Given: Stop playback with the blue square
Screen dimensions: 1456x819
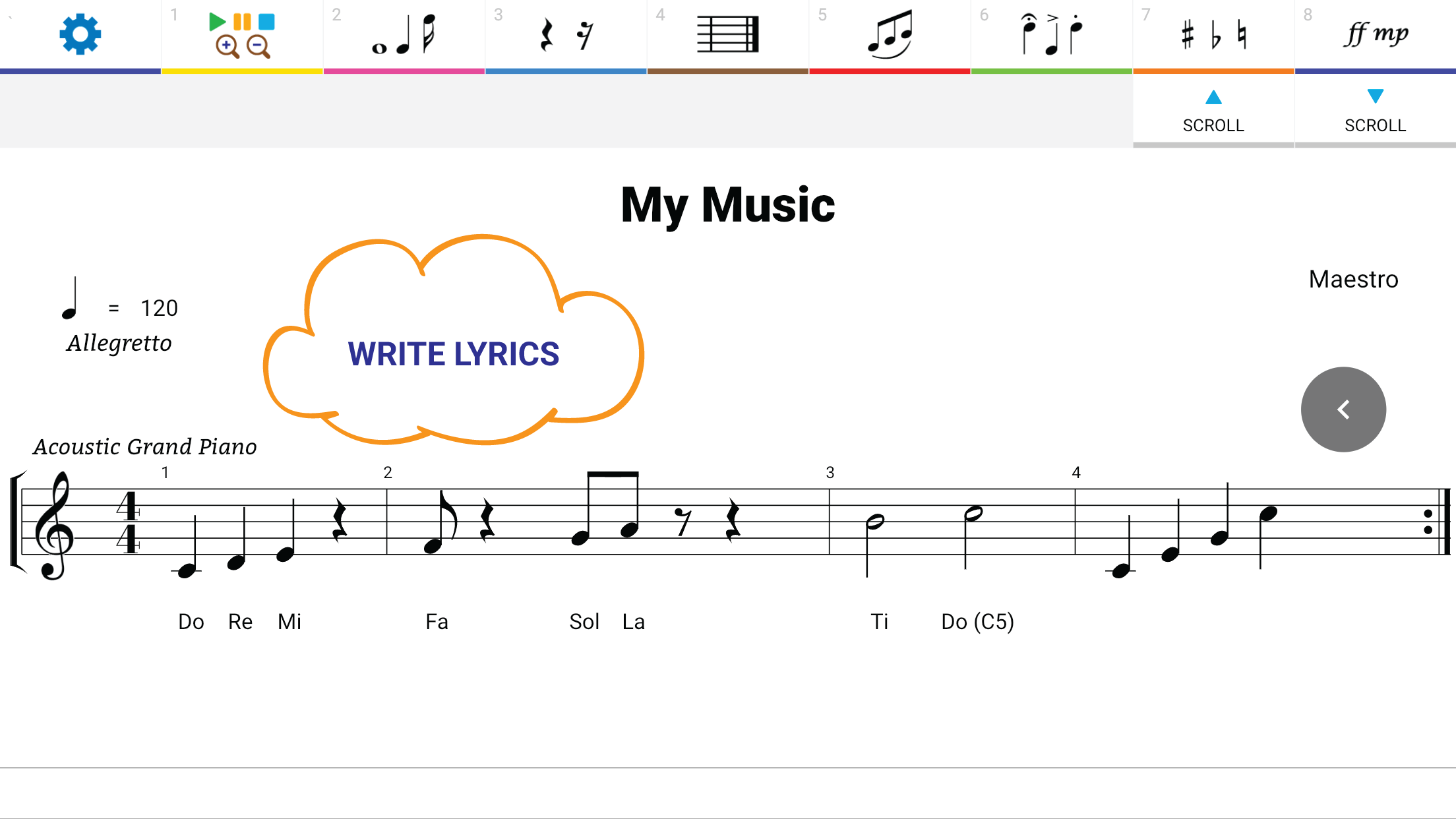Looking at the screenshot, I should 266,22.
